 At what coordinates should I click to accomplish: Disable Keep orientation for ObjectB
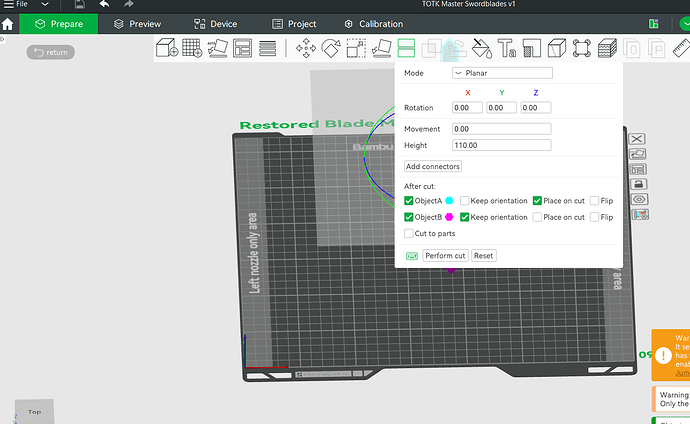[464, 217]
